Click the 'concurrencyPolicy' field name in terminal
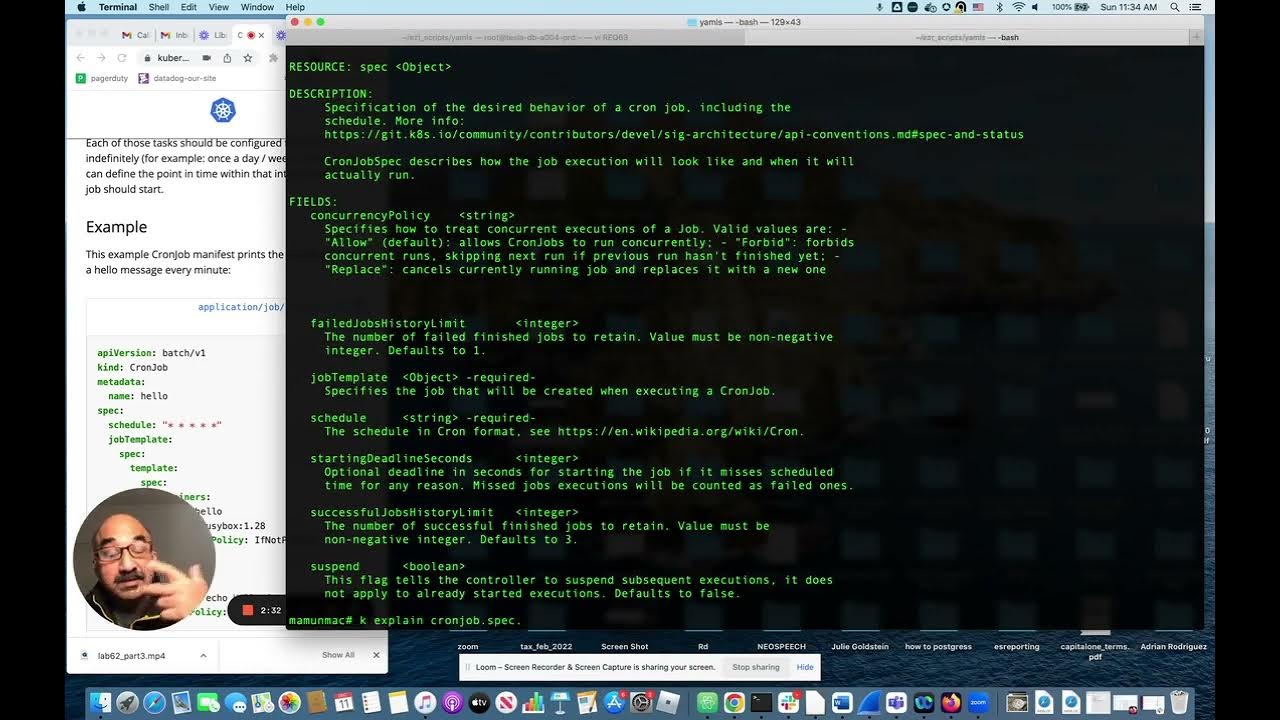The width and height of the screenshot is (1280, 720). 370,215
